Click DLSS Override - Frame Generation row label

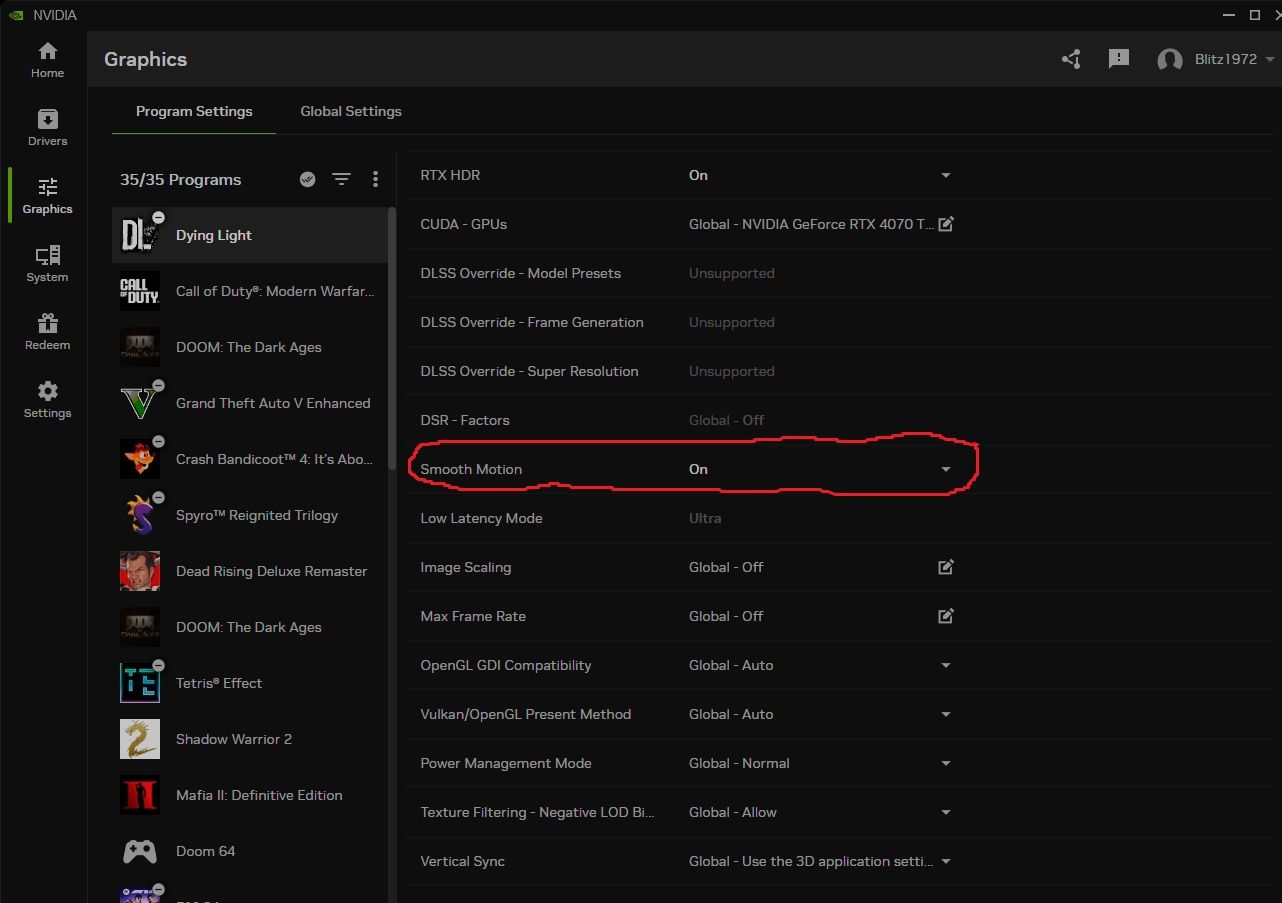click(x=532, y=322)
